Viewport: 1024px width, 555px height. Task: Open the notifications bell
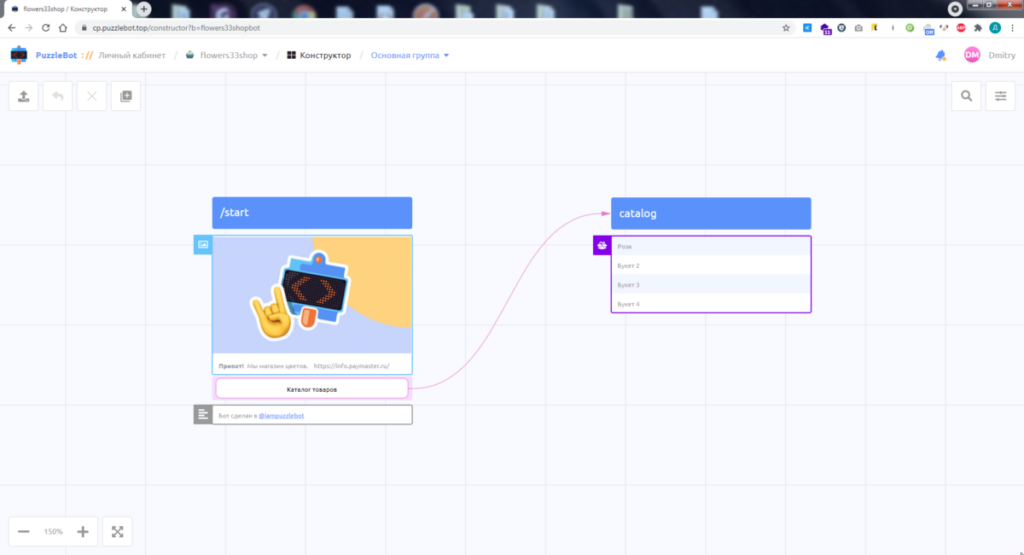(940, 56)
